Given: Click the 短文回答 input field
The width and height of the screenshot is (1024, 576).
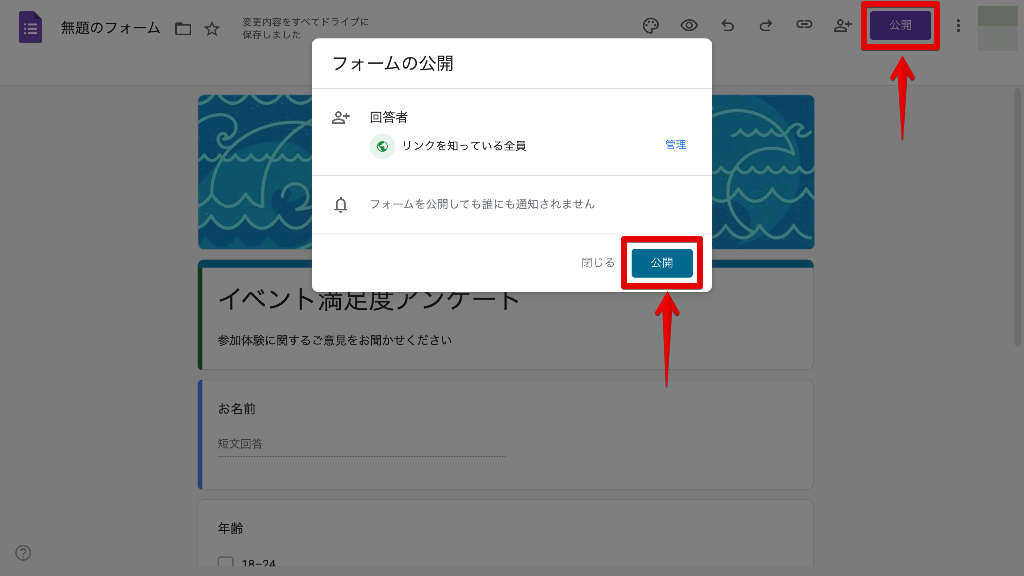Looking at the screenshot, I should pyautogui.click(x=361, y=444).
